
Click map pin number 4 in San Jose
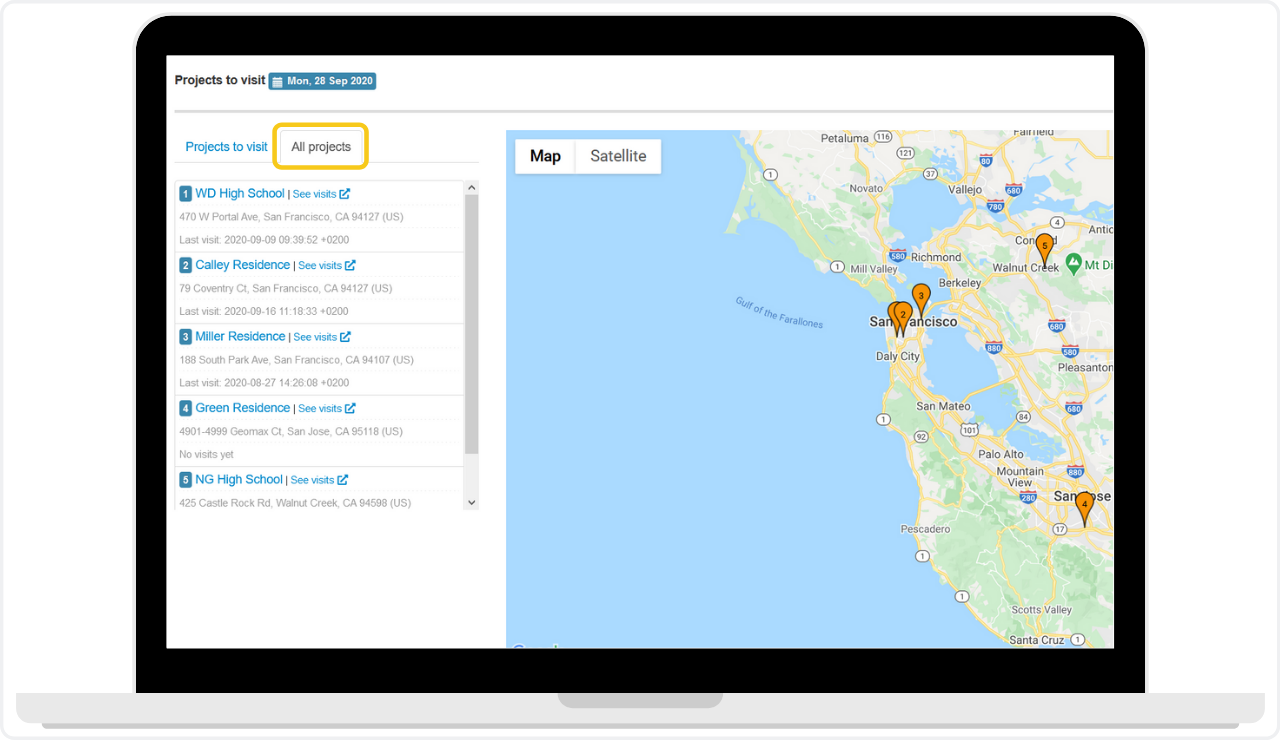(1084, 506)
